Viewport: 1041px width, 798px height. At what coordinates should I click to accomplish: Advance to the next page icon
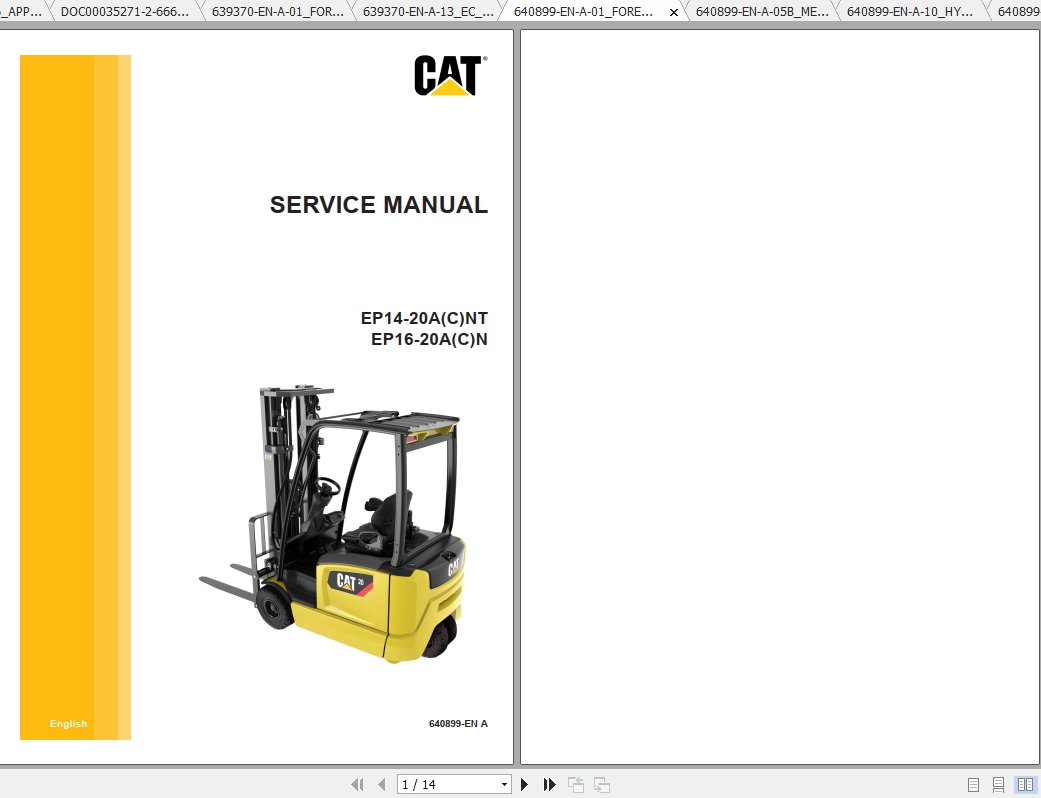point(525,784)
